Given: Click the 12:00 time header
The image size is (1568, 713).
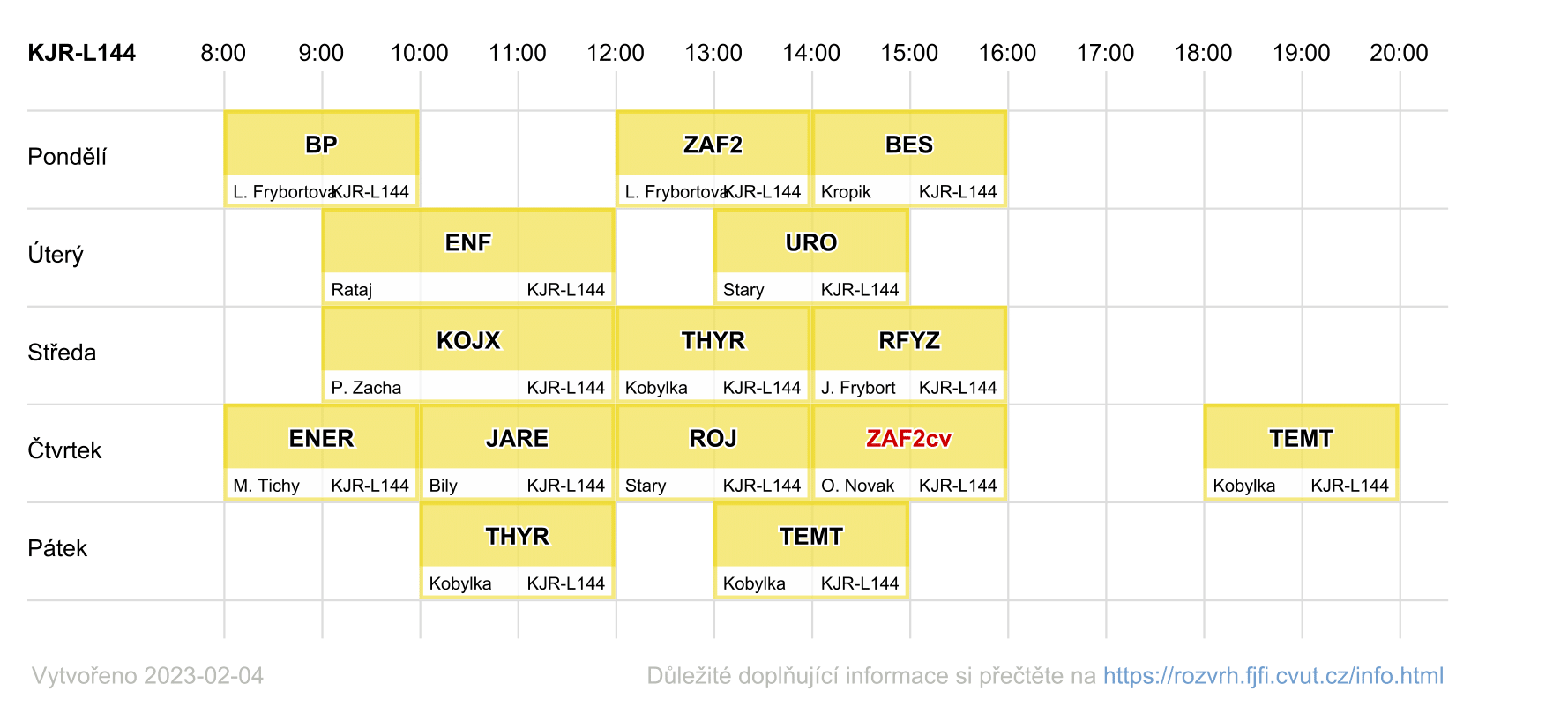Looking at the screenshot, I should coord(616,53).
